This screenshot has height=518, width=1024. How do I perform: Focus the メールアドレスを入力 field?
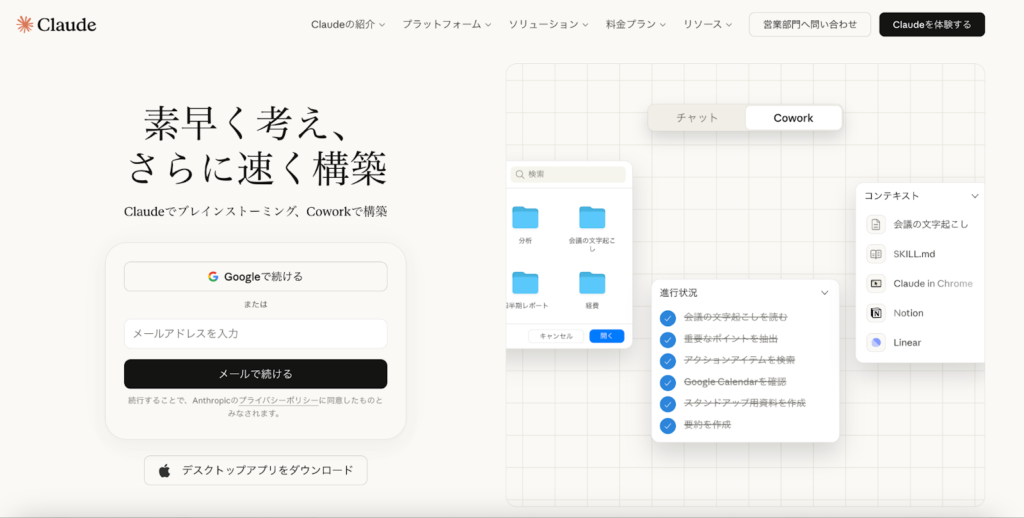[255, 333]
